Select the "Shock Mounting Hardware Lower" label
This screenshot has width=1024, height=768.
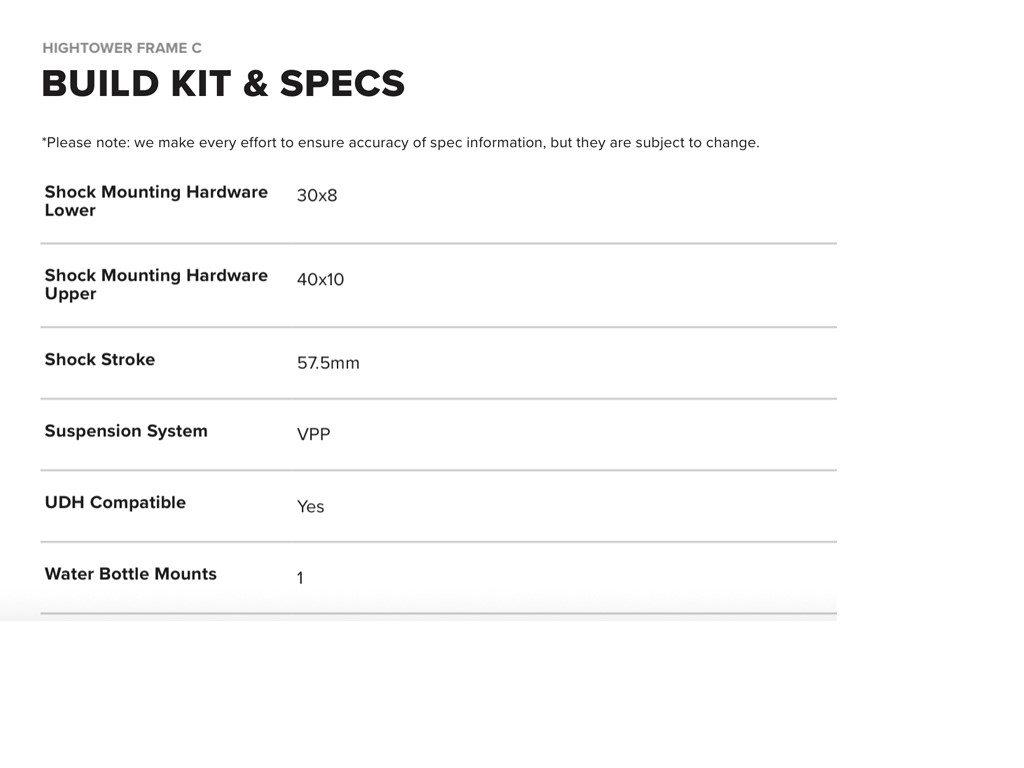[x=156, y=201]
